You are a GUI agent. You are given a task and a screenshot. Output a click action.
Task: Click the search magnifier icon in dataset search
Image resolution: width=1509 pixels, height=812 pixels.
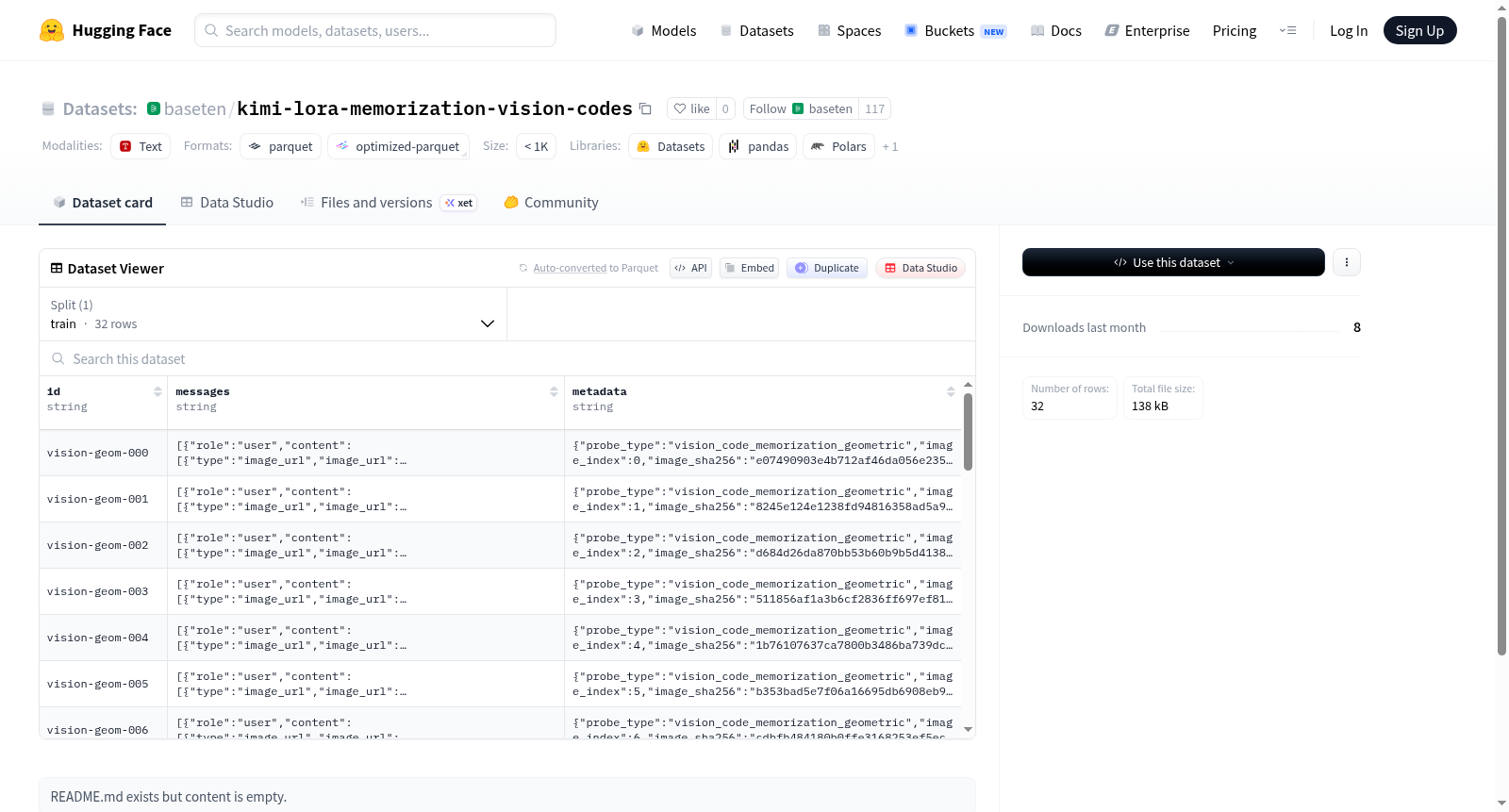point(58,359)
